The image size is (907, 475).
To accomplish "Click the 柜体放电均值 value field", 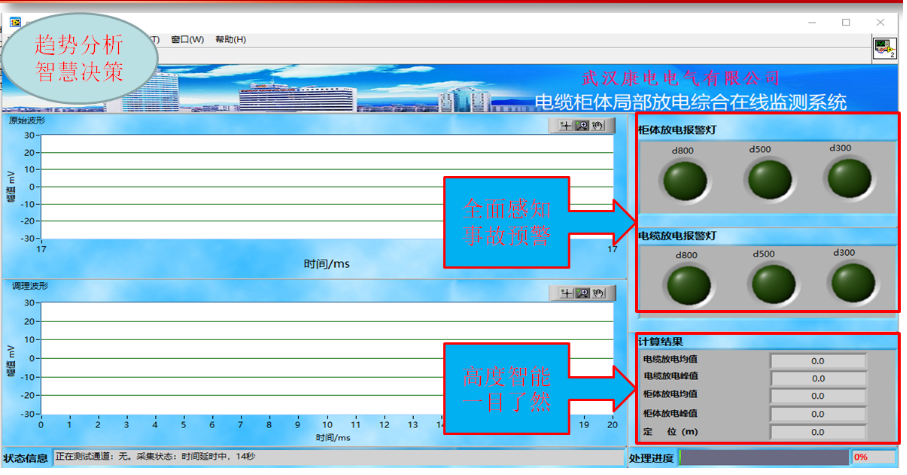I will pos(818,396).
